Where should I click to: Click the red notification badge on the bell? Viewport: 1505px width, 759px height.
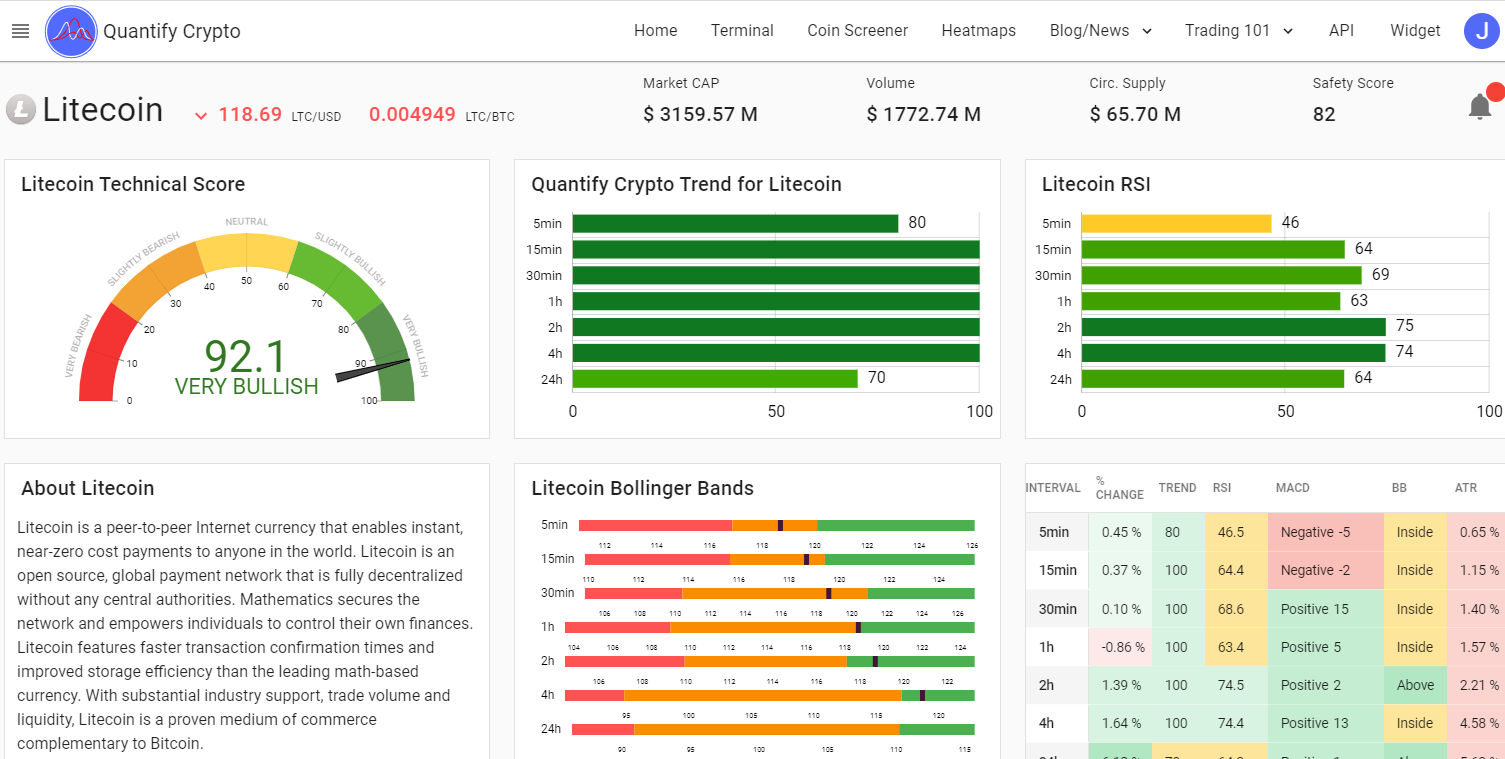(x=1496, y=92)
